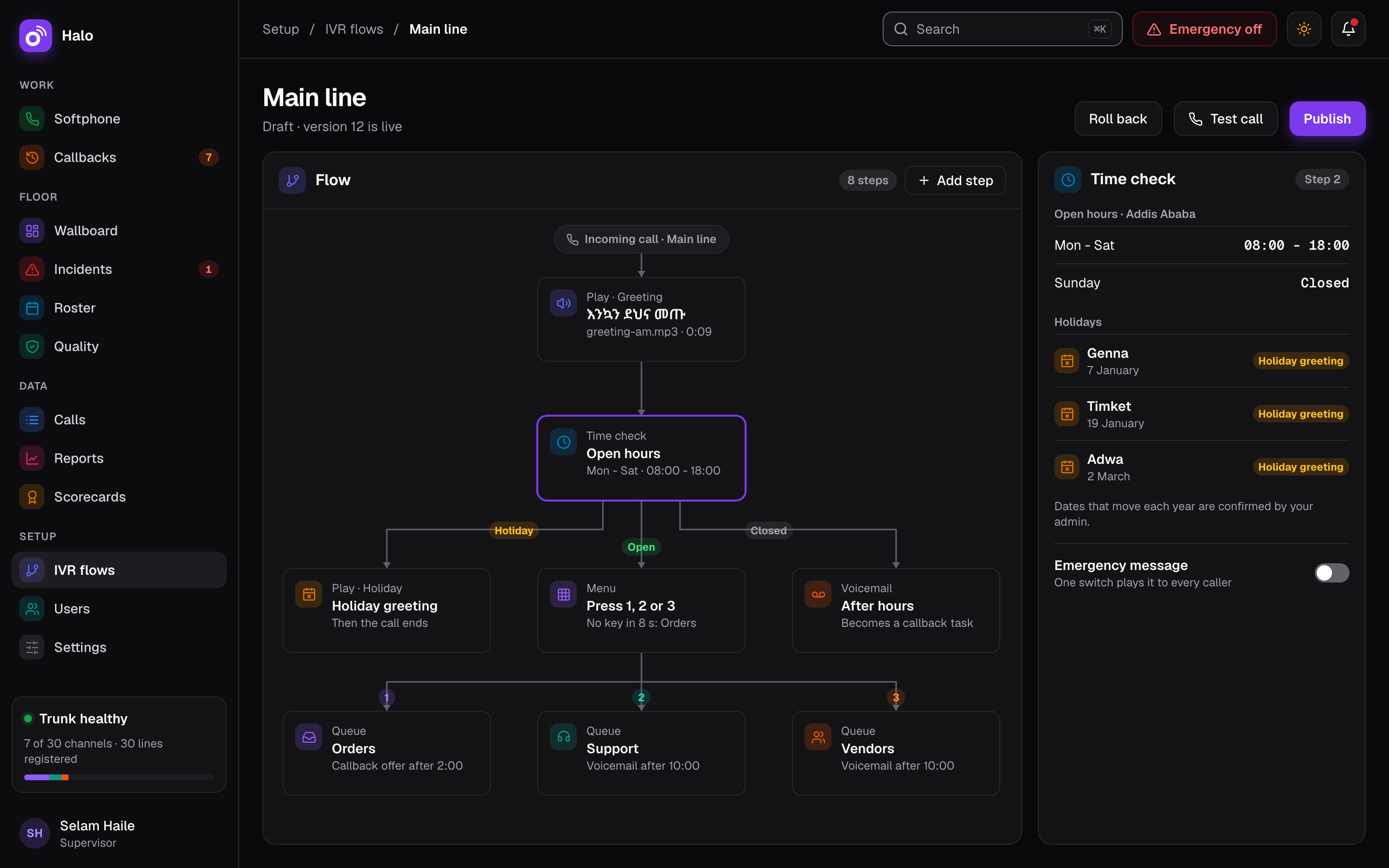The height and width of the screenshot is (868, 1389).
Task: Select the Orders queue step
Action: pyautogui.click(x=386, y=753)
